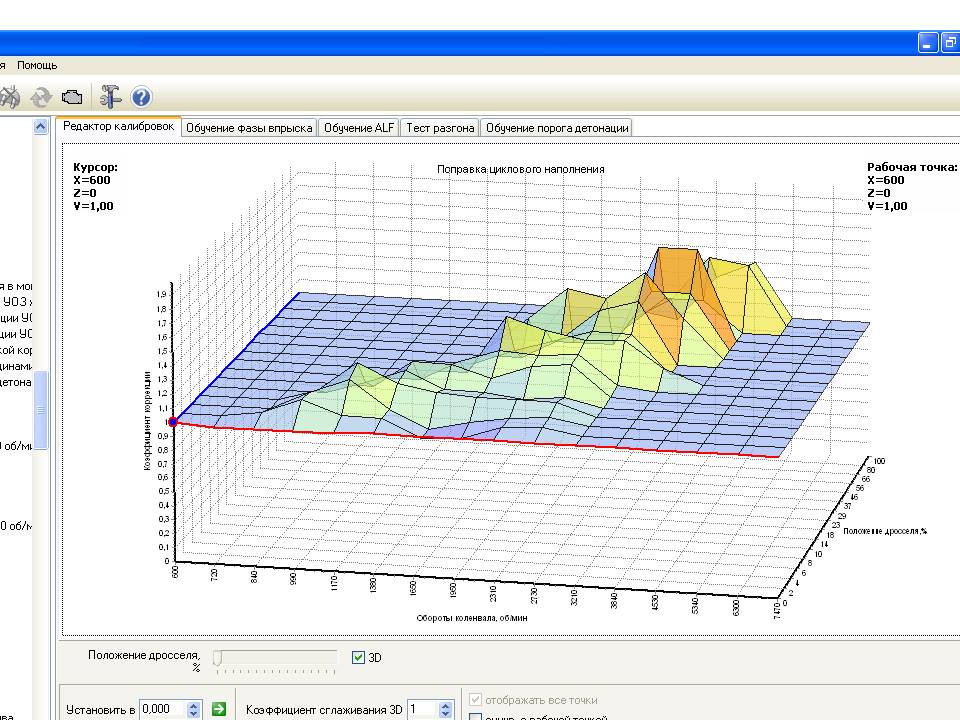Click the left panel scrollbar thumb

(x=40, y=410)
